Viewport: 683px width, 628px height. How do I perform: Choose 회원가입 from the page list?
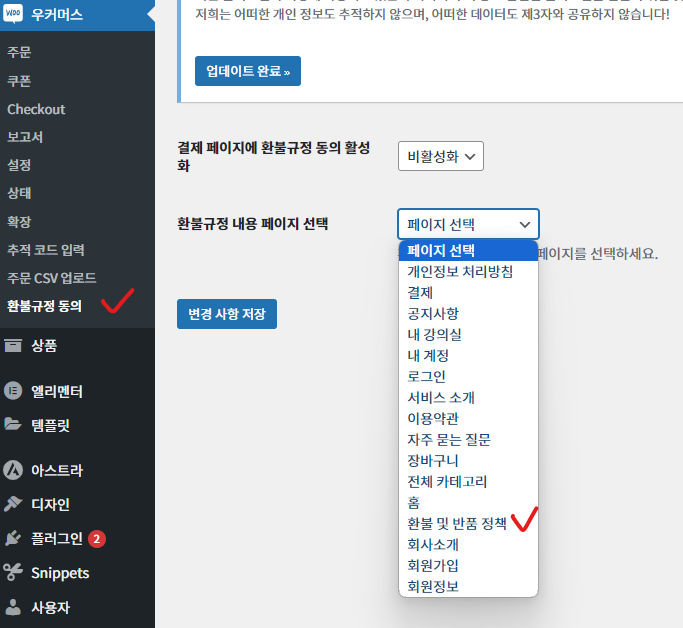[x=468, y=565]
